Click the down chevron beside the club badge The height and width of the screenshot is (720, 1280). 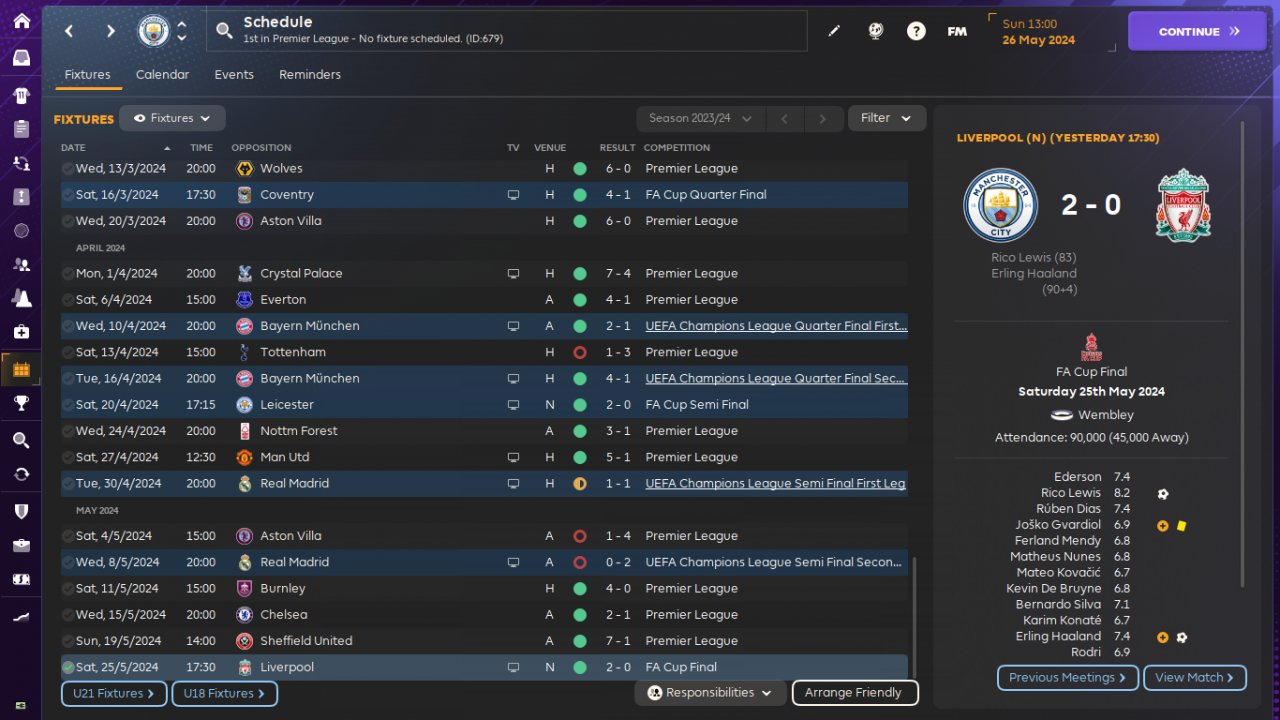point(182,38)
